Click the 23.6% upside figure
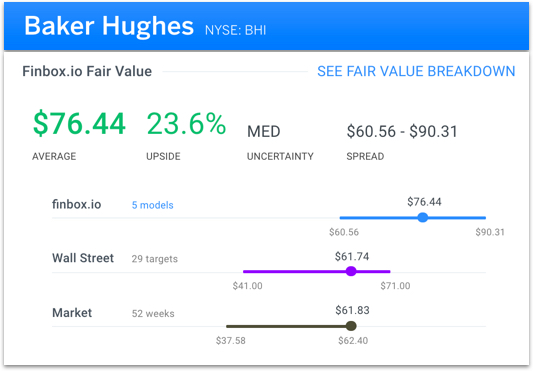Screen dimensions: 533x371 pyautogui.click(x=186, y=123)
